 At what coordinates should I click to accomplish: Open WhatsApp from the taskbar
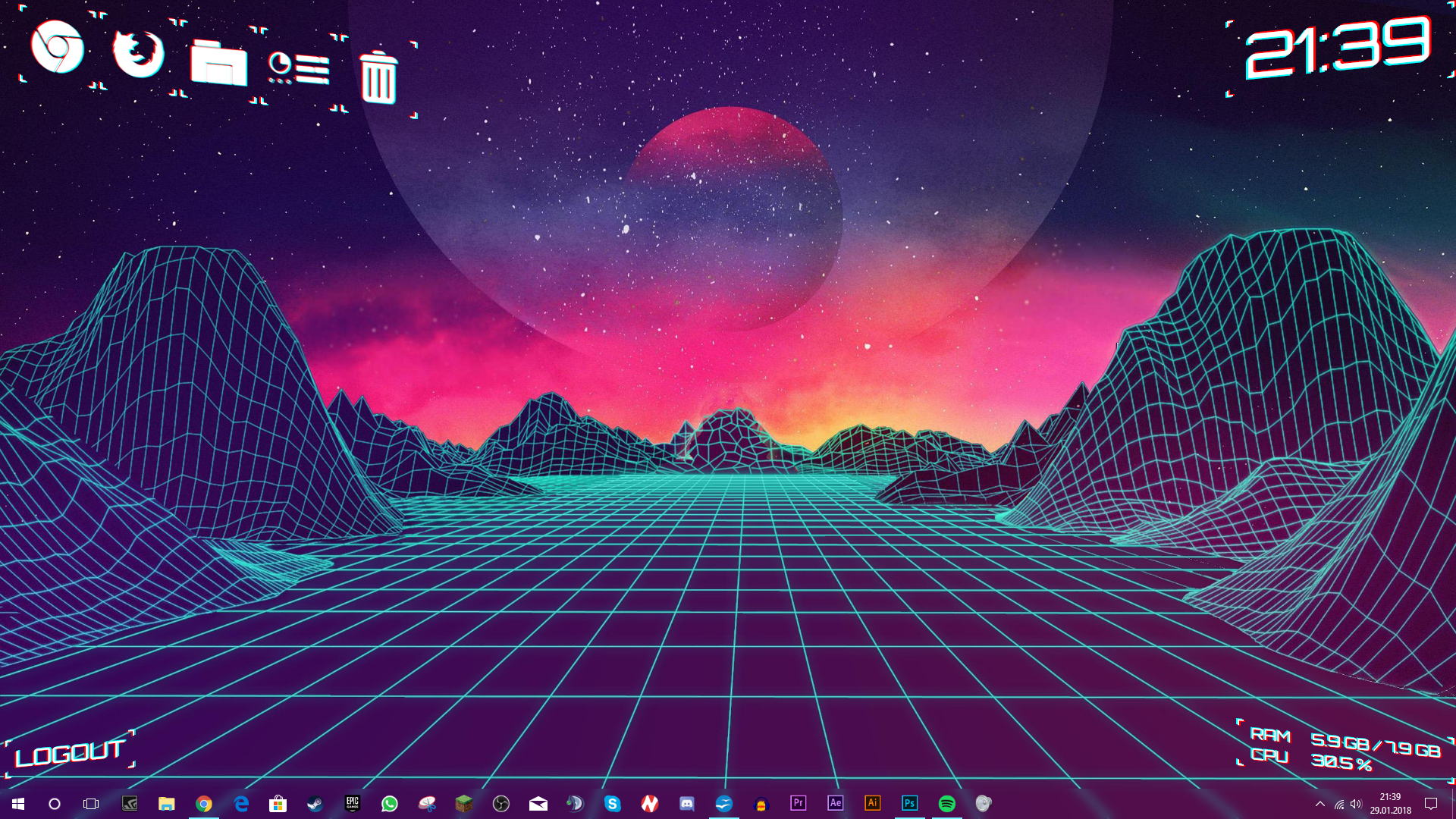[x=389, y=803]
